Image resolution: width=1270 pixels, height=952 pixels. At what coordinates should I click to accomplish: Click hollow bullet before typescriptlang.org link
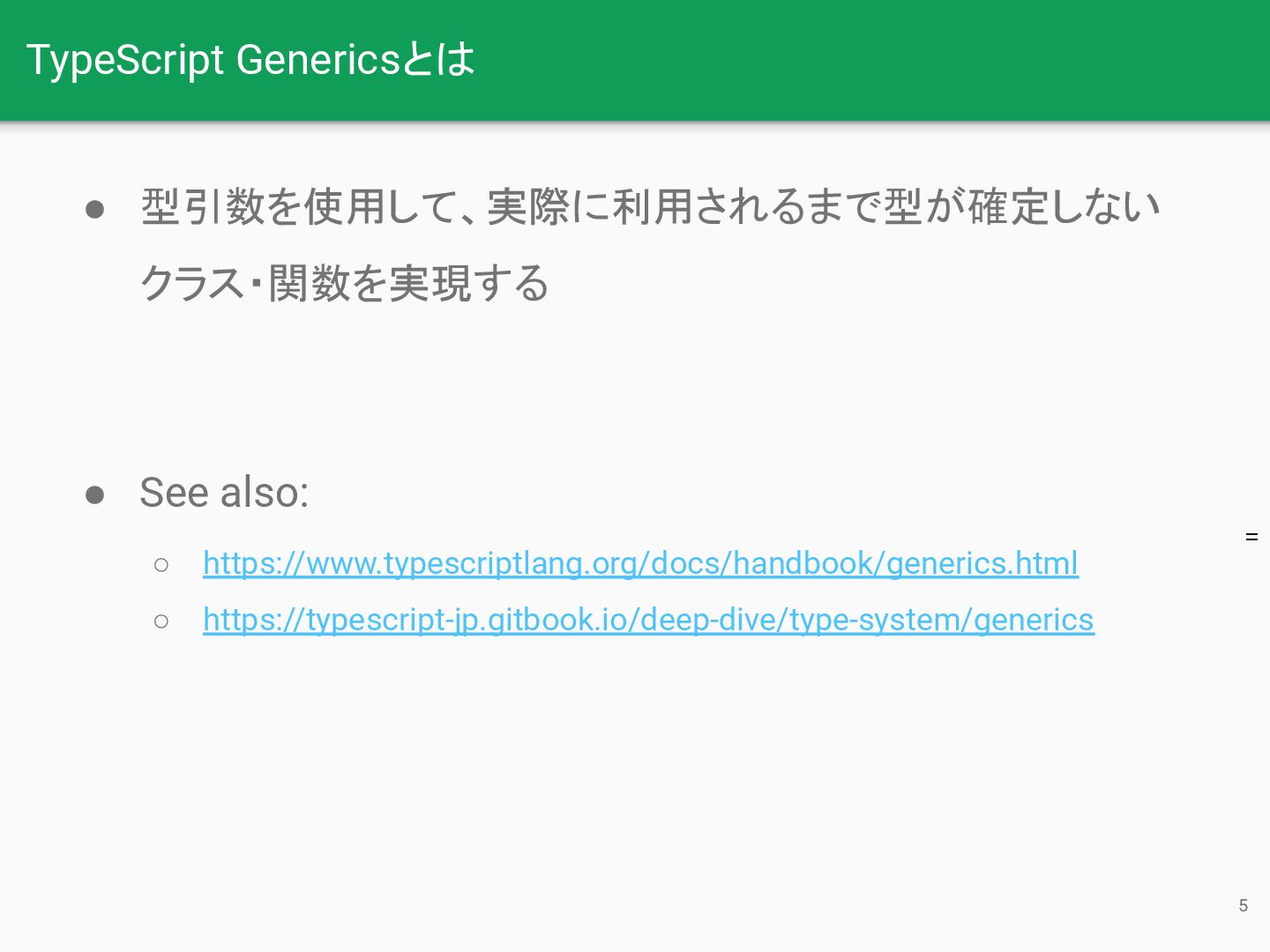click(161, 565)
